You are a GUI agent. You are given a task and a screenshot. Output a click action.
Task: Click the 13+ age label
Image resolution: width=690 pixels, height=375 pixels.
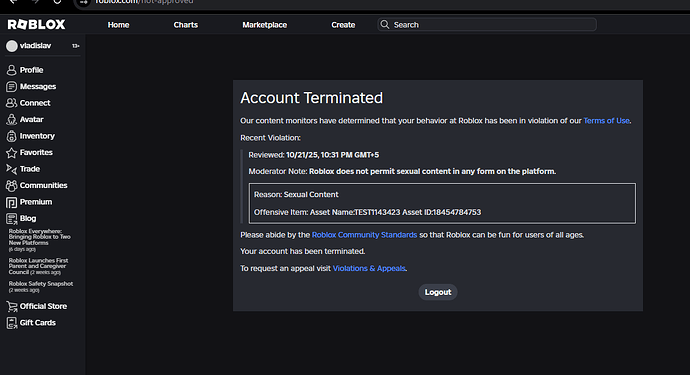click(x=76, y=46)
